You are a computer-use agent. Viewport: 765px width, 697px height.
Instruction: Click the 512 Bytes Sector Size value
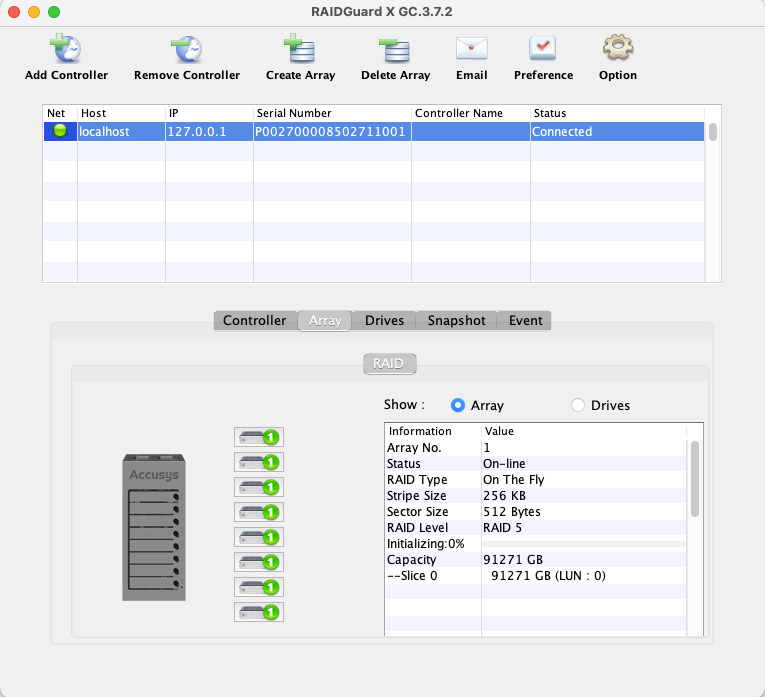coord(511,512)
